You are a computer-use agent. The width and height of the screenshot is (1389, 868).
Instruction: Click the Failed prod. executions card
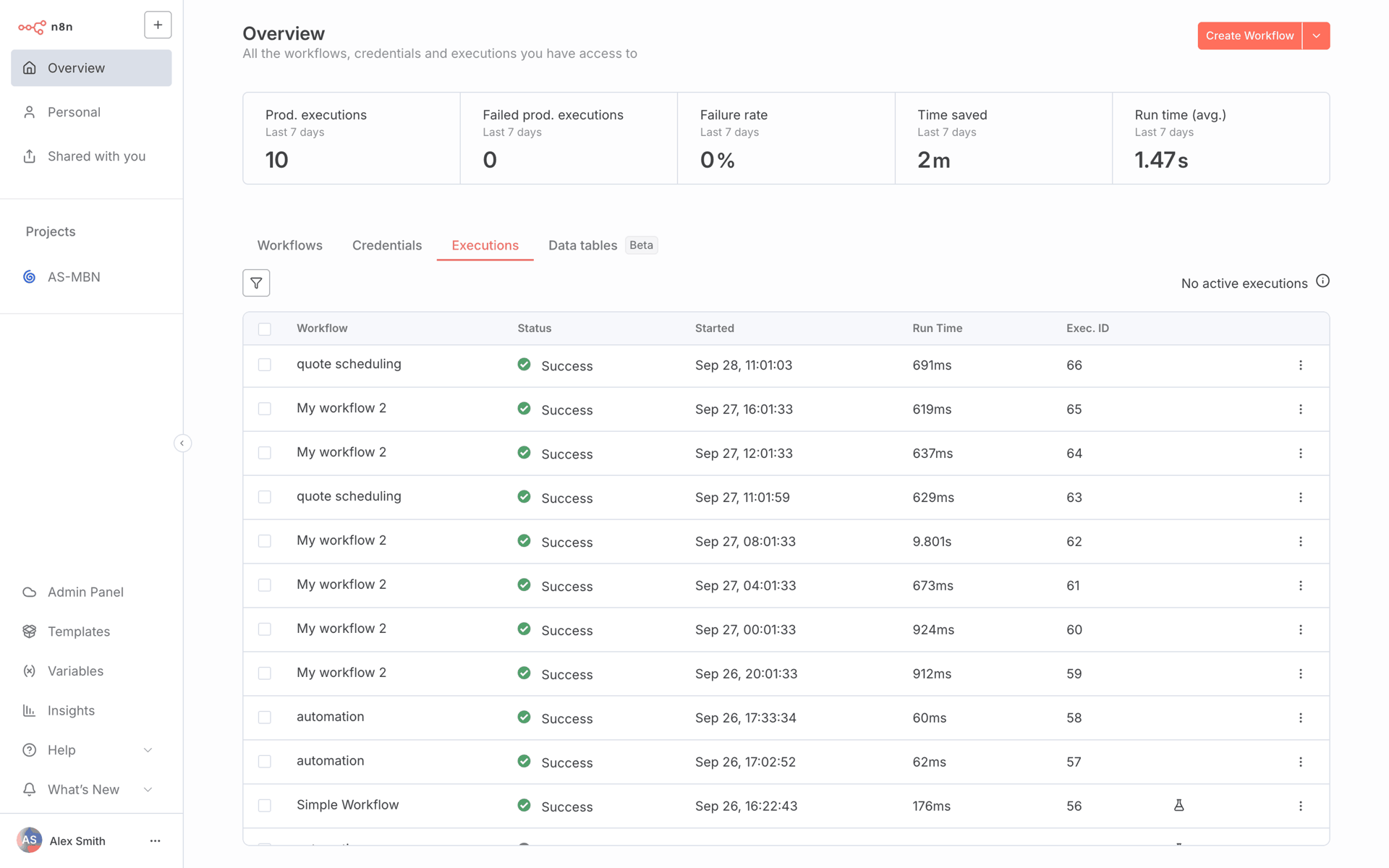click(569, 138)
